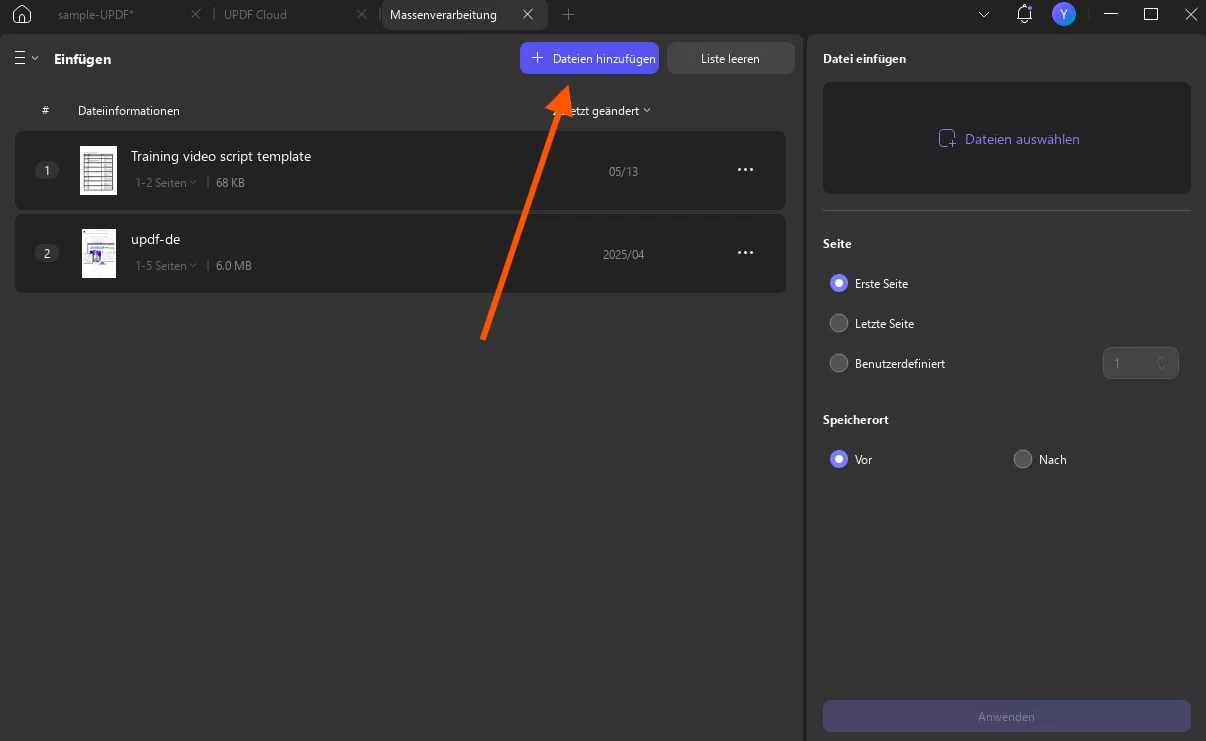
Task: Switch to the UPDF Cloud tab
Action: click(254, 15)
